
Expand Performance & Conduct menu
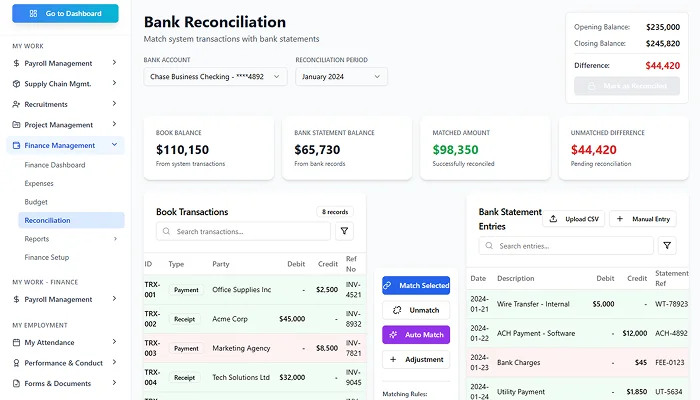click(114, 363)
